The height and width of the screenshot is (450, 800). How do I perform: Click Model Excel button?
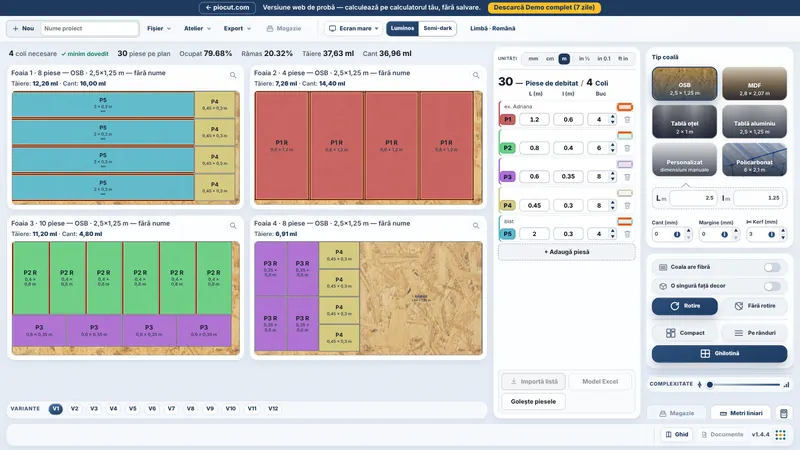coord(600,382)
